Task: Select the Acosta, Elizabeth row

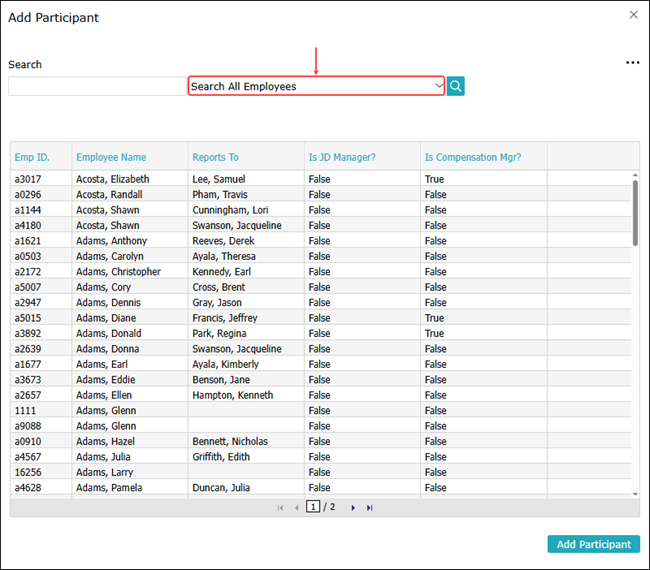Action: (113, 179)
